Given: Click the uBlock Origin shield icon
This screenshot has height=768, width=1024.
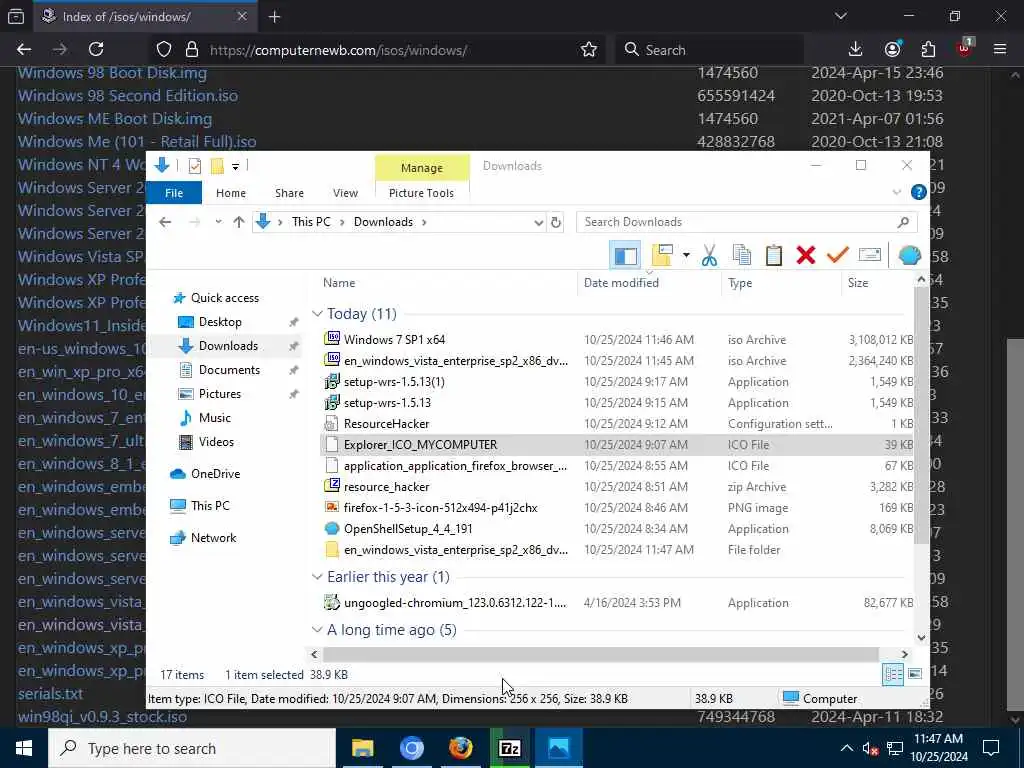Looking at the screenshot, I should click(964, 48).
